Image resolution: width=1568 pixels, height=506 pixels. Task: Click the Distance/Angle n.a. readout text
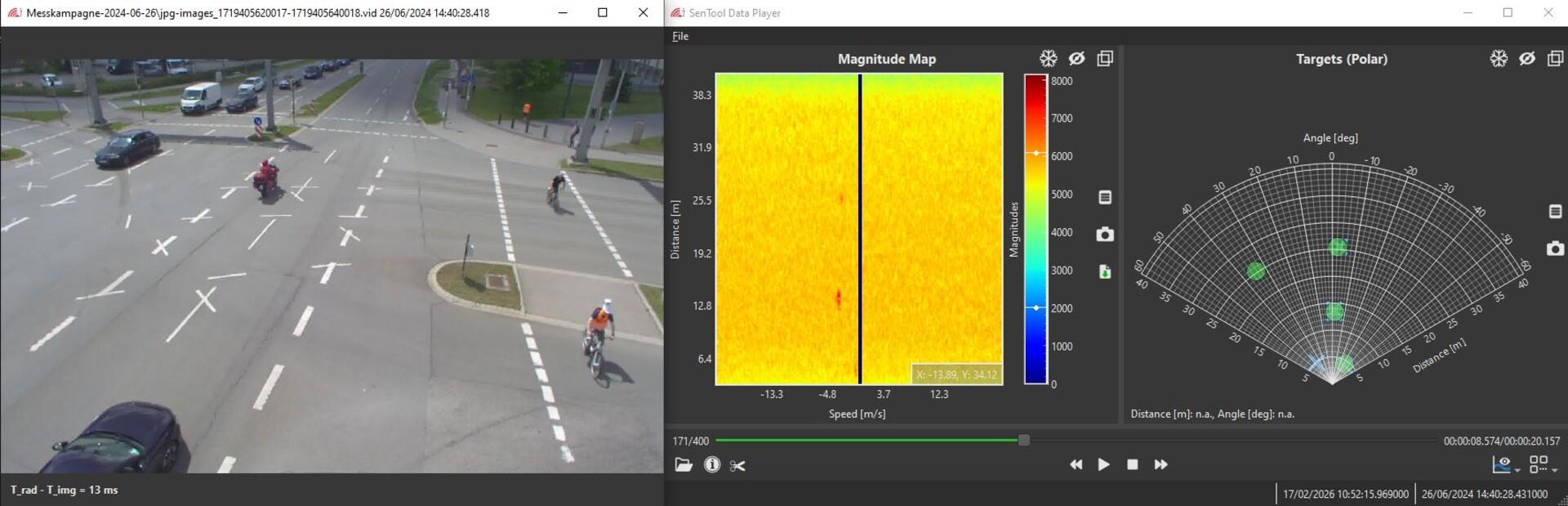pos(1212,414)
